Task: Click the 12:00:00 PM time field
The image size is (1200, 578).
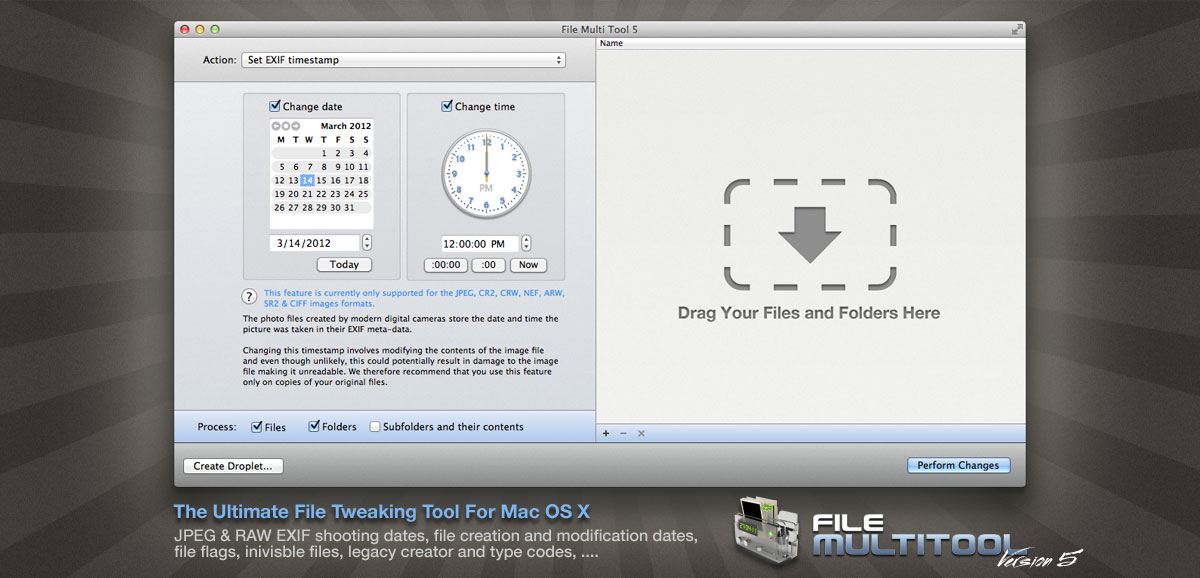Action: tap(480, 243)
